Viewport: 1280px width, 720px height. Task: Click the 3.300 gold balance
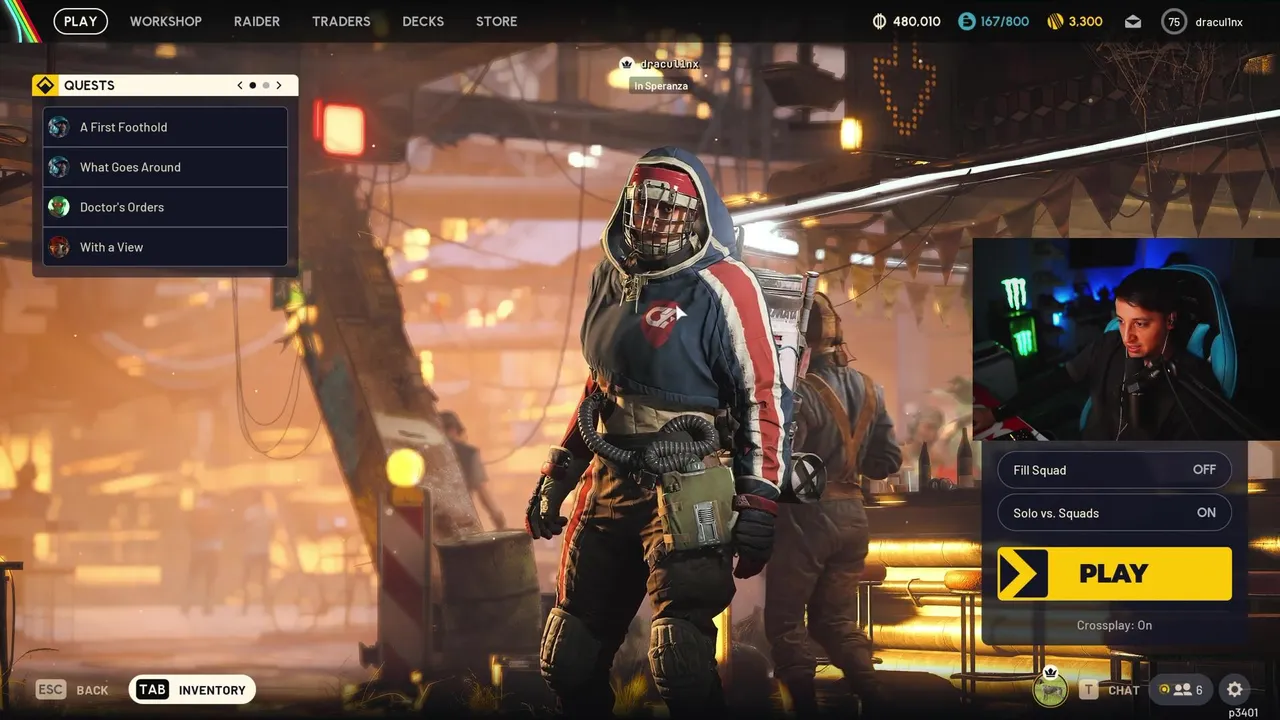[x=1086, y=21]
